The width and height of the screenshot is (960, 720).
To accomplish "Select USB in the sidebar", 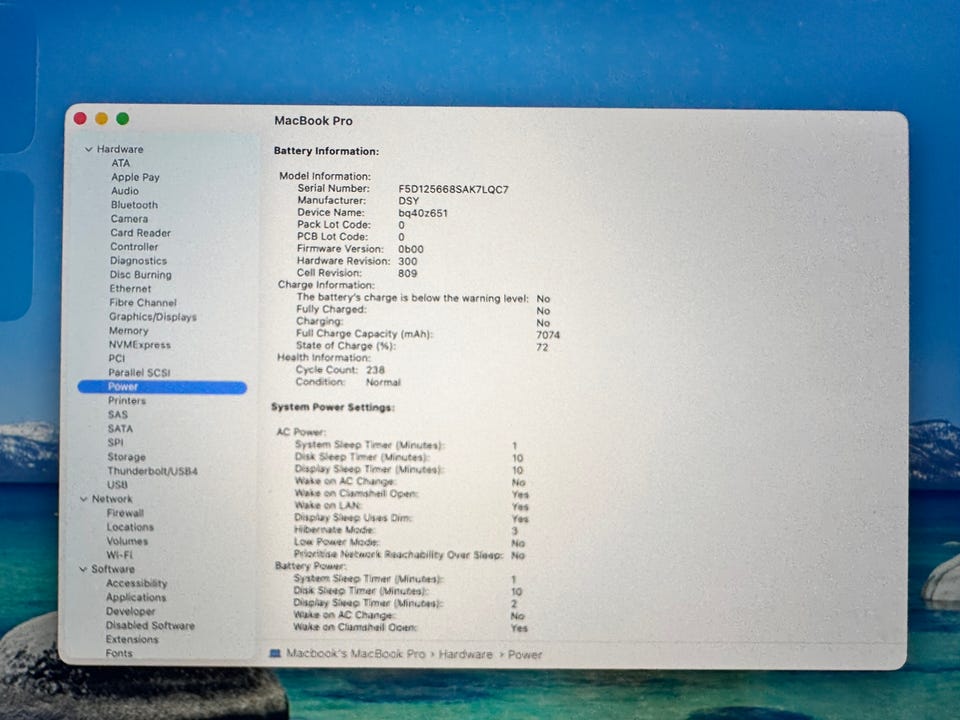I will click(x=117, y=485).
